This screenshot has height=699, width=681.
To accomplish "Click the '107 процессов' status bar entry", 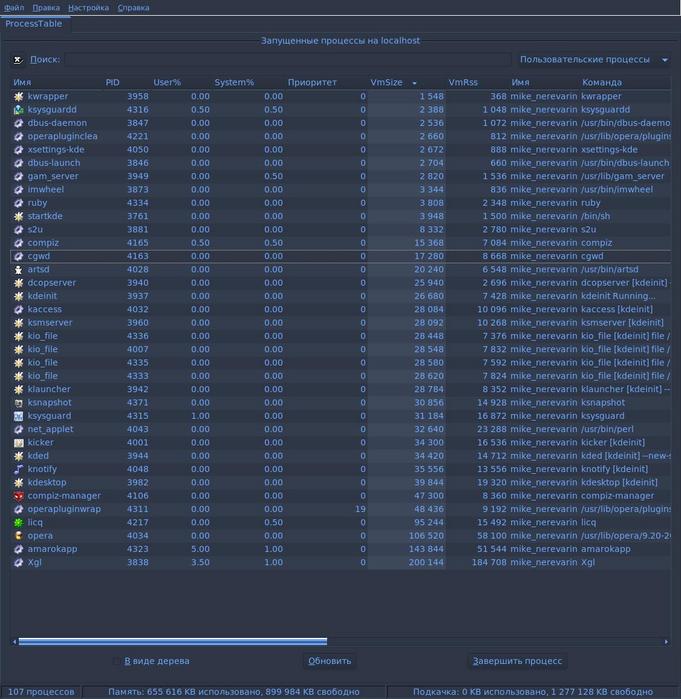I will (41, 692).
